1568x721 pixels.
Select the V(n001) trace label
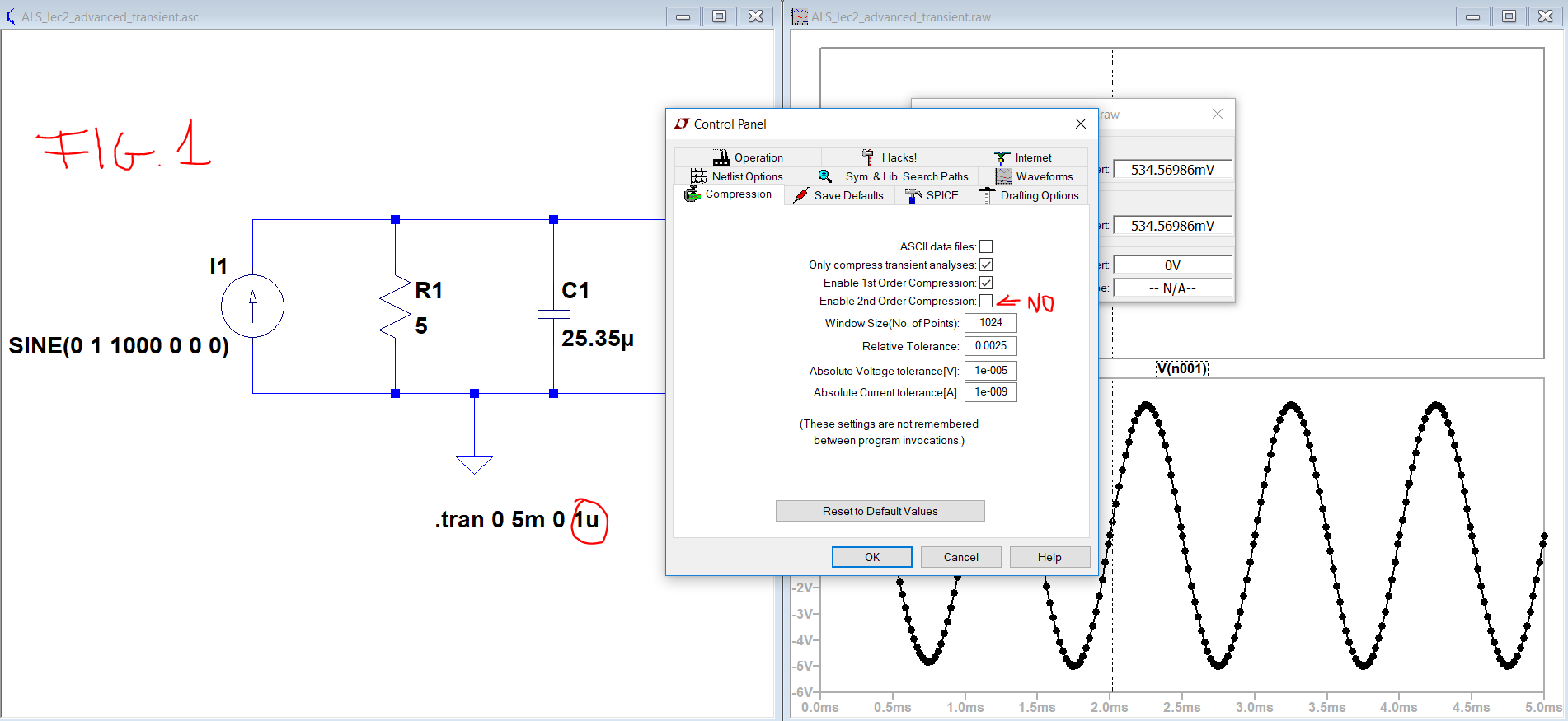pos(1181,368)
